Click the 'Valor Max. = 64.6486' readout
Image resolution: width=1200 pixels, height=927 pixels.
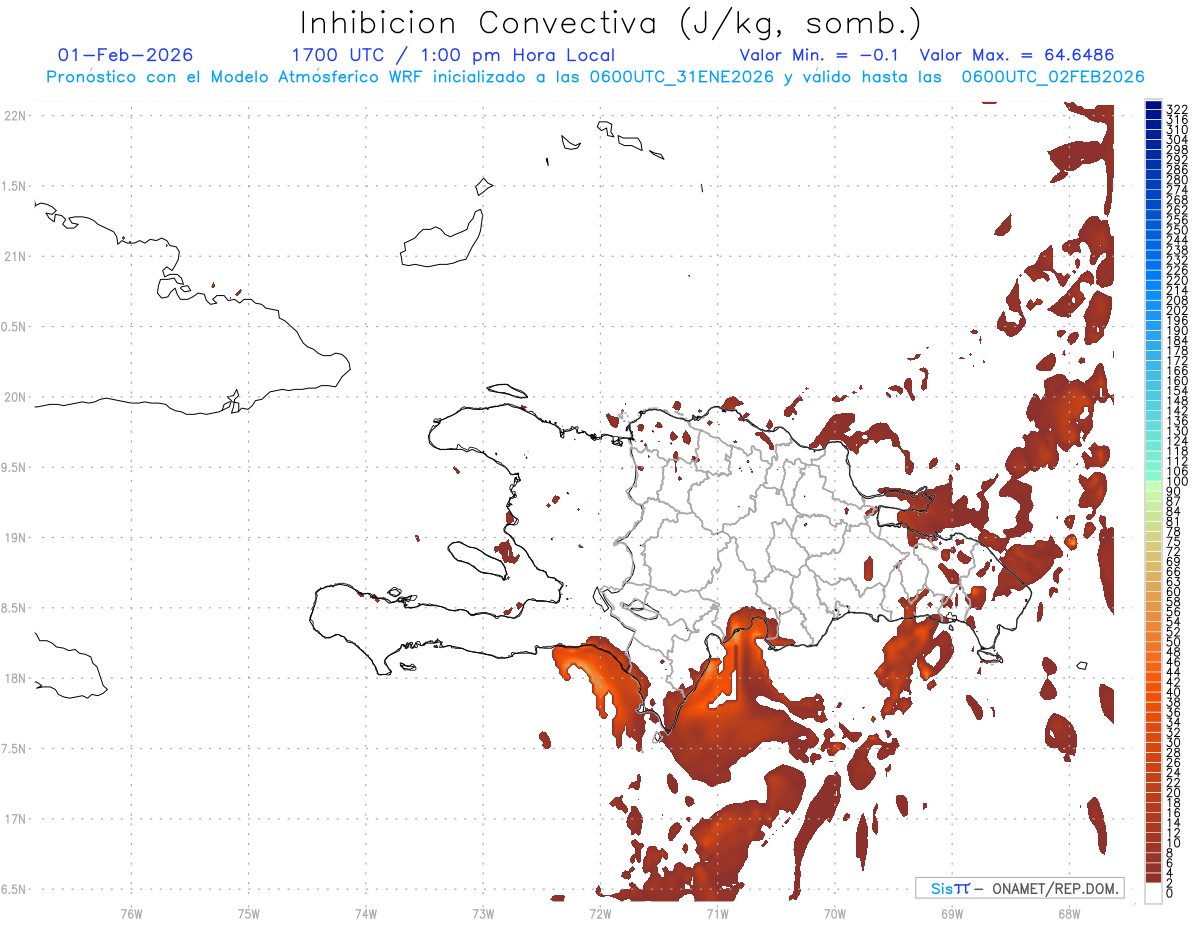tap(1017, 55)
